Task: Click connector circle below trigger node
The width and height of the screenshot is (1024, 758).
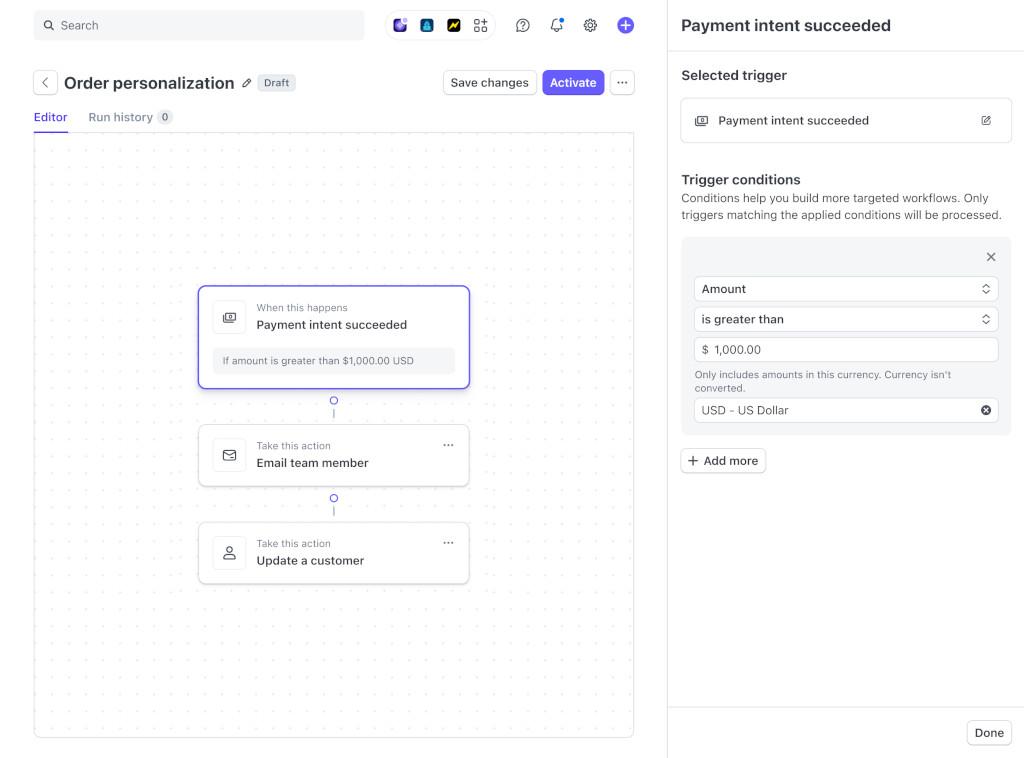Action: point(334,400)
